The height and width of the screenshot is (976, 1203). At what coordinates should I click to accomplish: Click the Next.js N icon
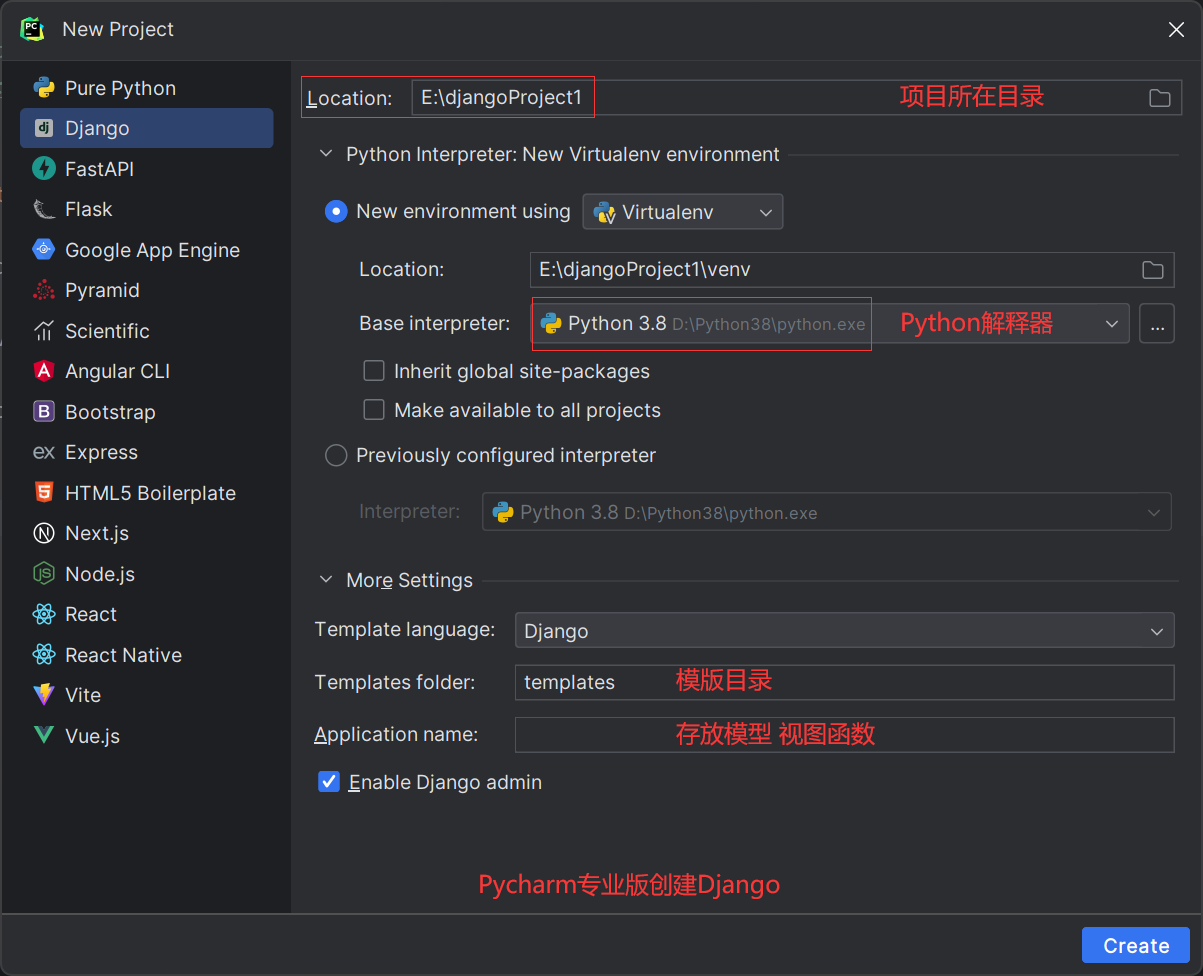44,533
